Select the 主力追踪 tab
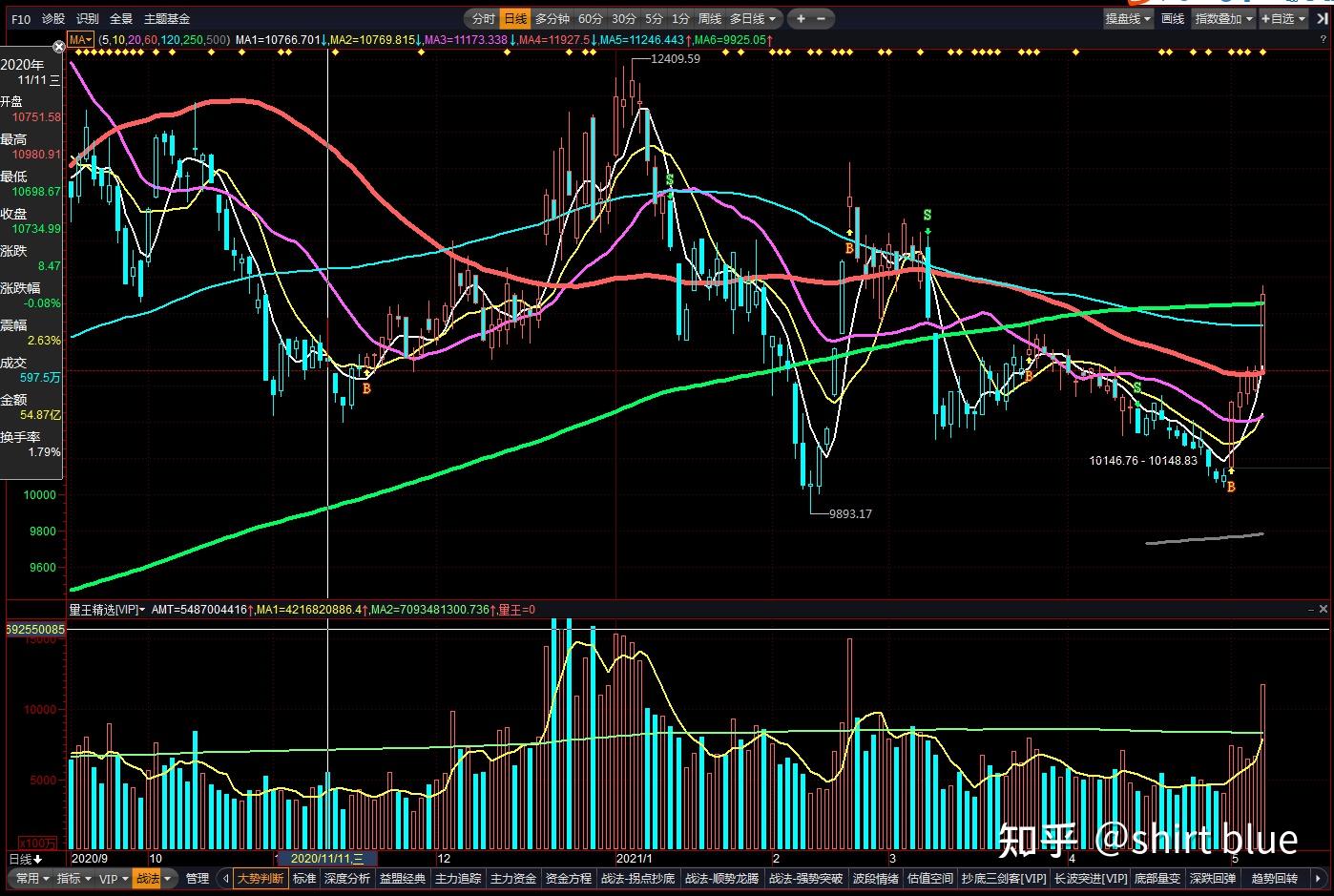This screenshot has width=1334, height=896. point(458,879)
